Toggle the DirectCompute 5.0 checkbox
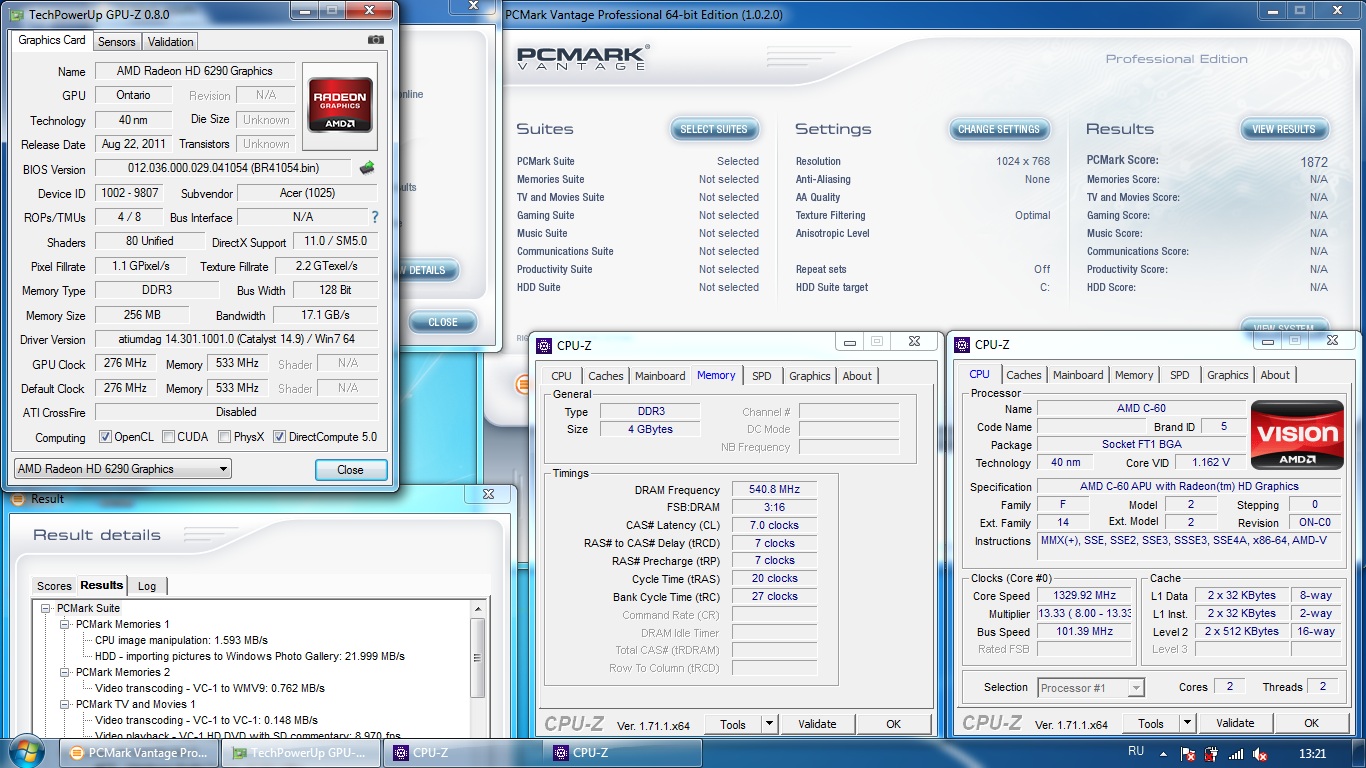 point(279,437)
